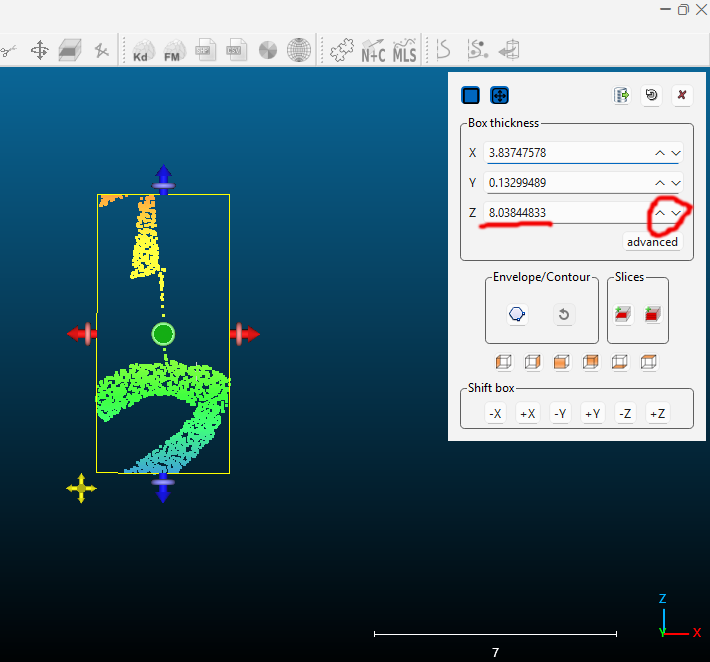This screenshot has height=662, width=710.
Task: Export the selection with the database arrow icon
Action: (622, 95)
